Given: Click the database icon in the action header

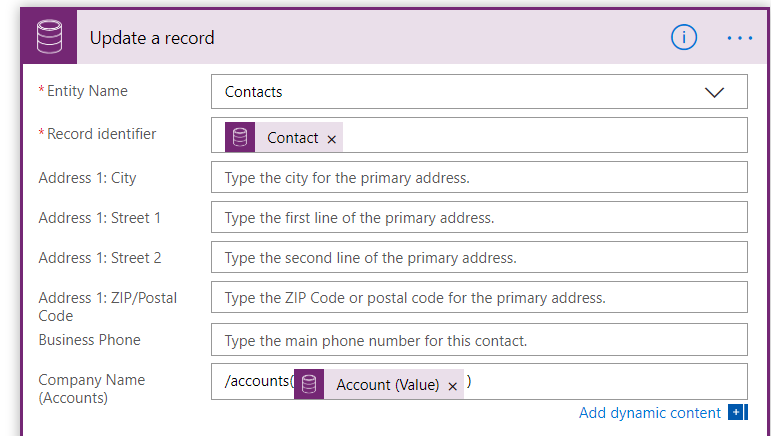Looking at the screenshot, I should coord(49,38).
